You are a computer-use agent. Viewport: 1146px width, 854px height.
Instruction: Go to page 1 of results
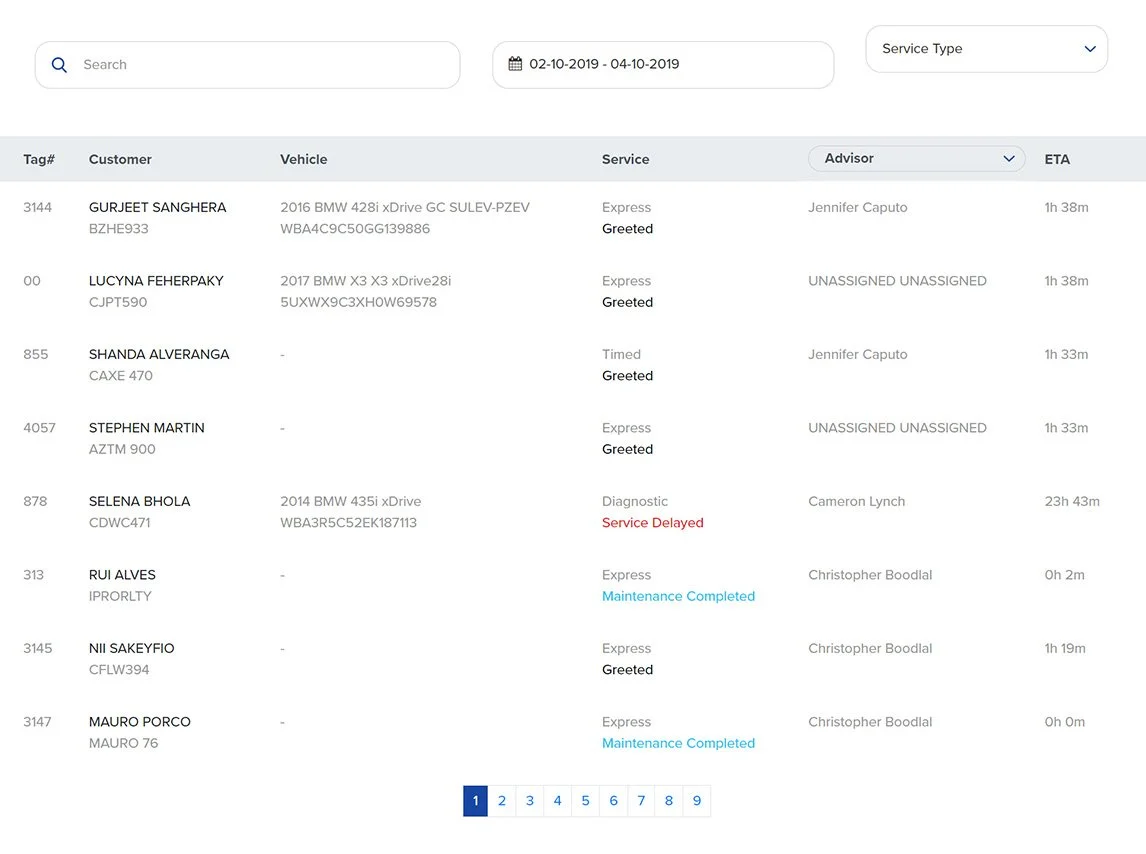(475, 801)
